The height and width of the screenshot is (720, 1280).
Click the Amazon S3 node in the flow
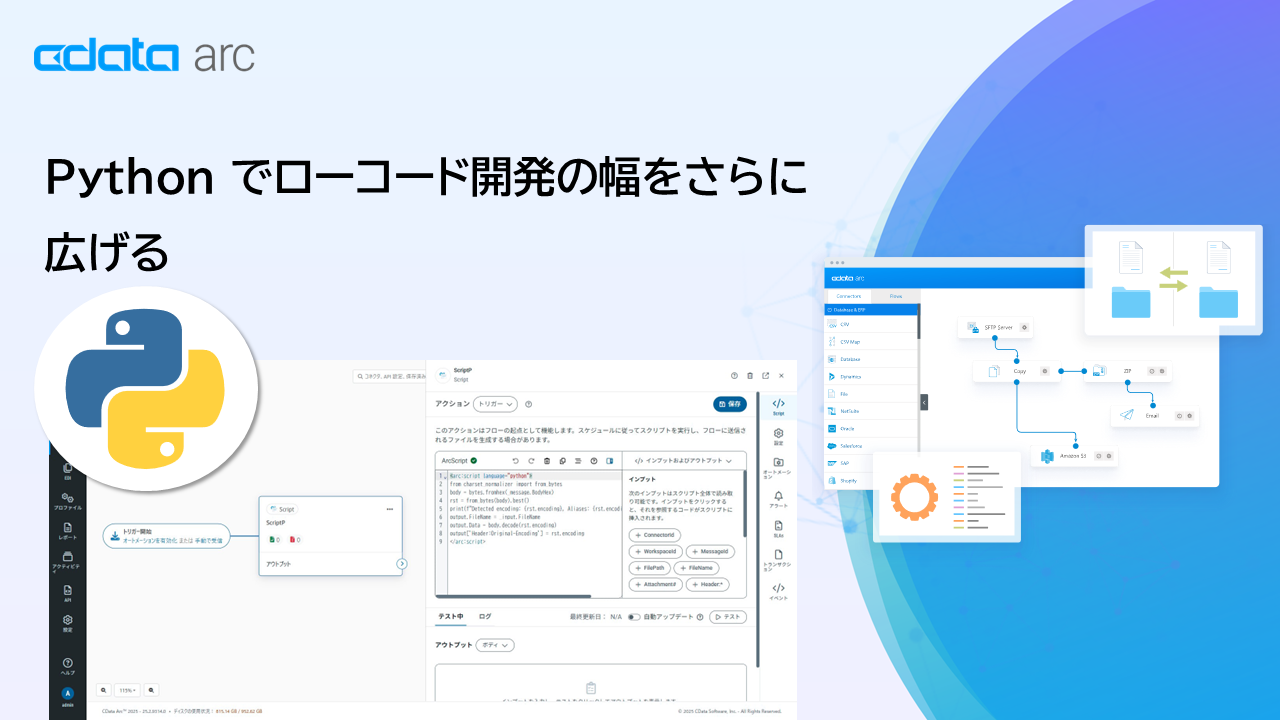(1076, 456)
